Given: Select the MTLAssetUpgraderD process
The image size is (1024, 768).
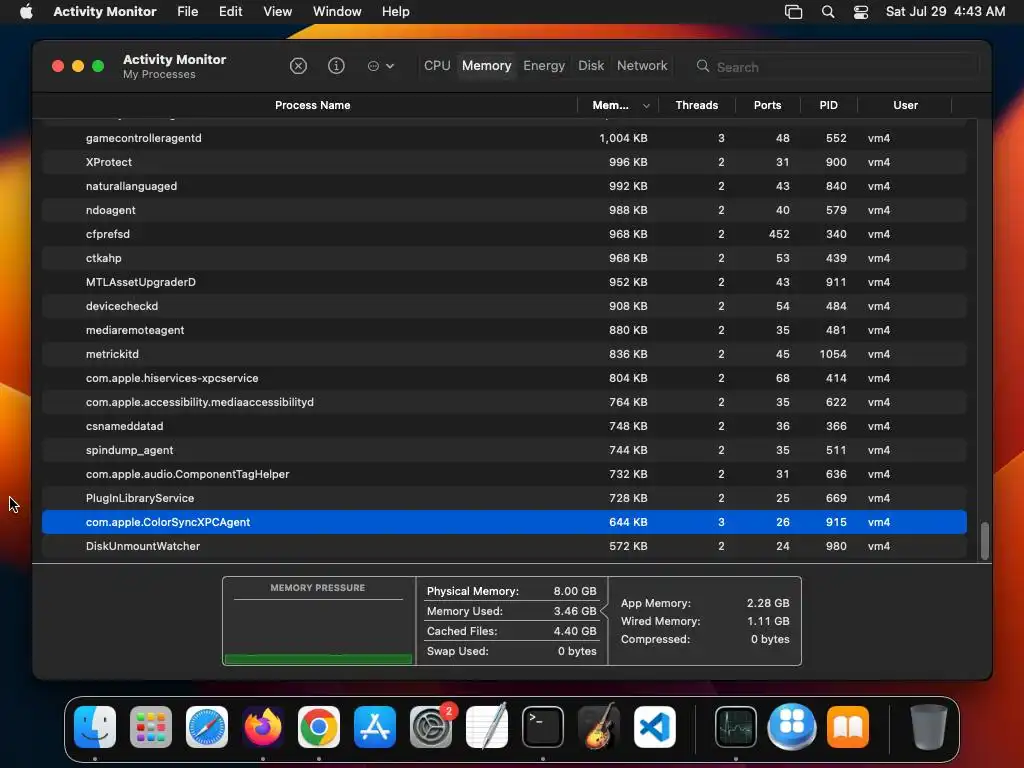Looking at the screenshot, I should pyautogui.click(x=504, y=282).
